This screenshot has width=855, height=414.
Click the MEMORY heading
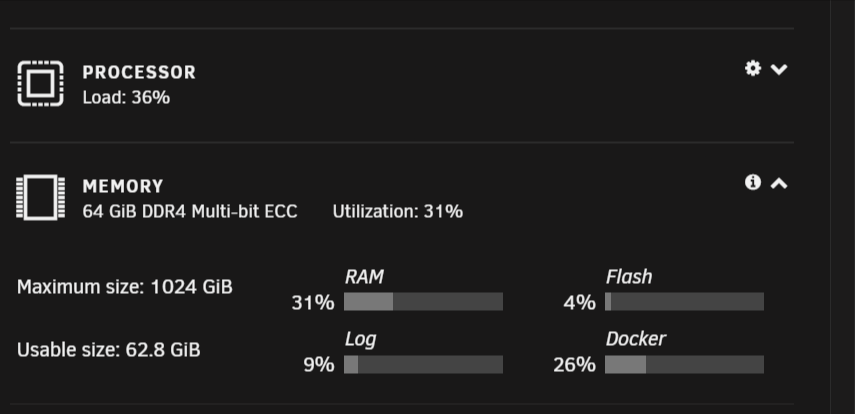tap(123, 187)
